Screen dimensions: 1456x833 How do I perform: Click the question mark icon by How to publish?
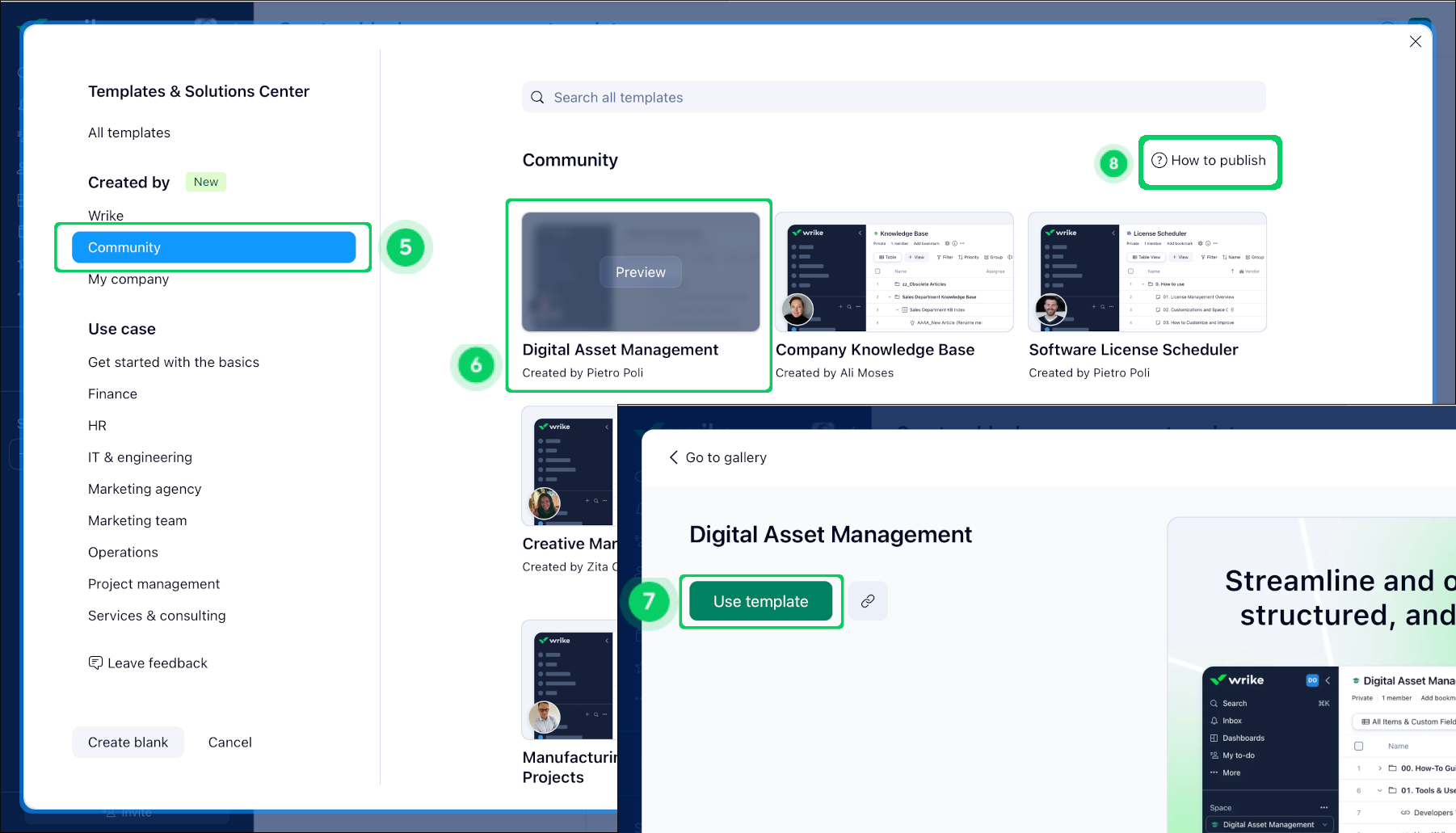click(x=1159, y=160)
